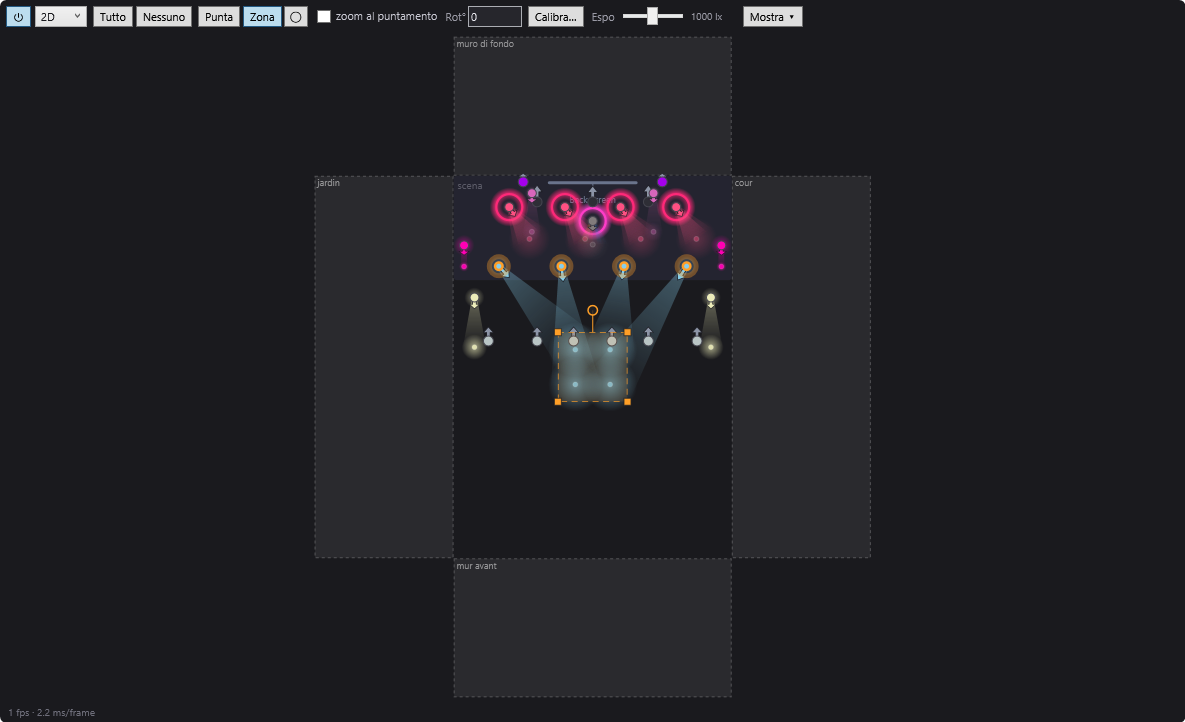Open the Calibra... dialog
The image size is (1185, 722).
[x=555, y=17]
